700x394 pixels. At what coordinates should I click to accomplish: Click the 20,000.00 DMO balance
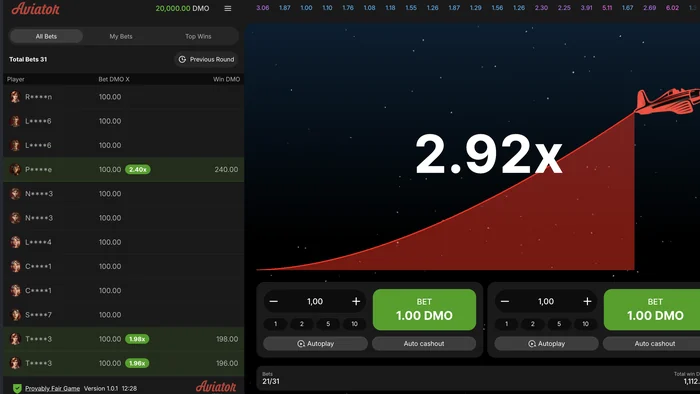click(182, 8)
